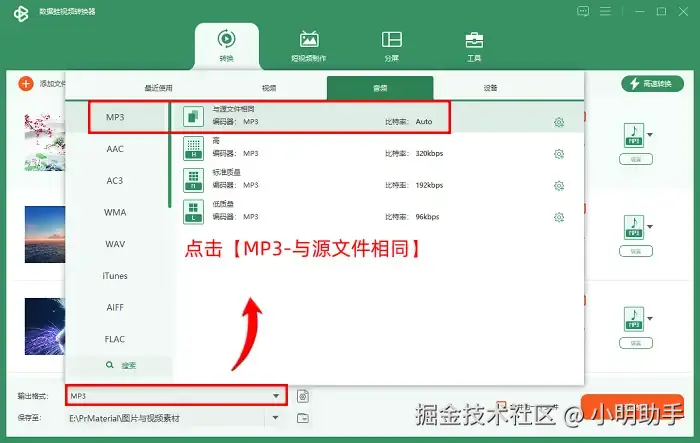Switch to the 视频 format tab
Image resolution: width=700 pixels, height=443 pixels.
pyautogui.click(x=269, y=88)
